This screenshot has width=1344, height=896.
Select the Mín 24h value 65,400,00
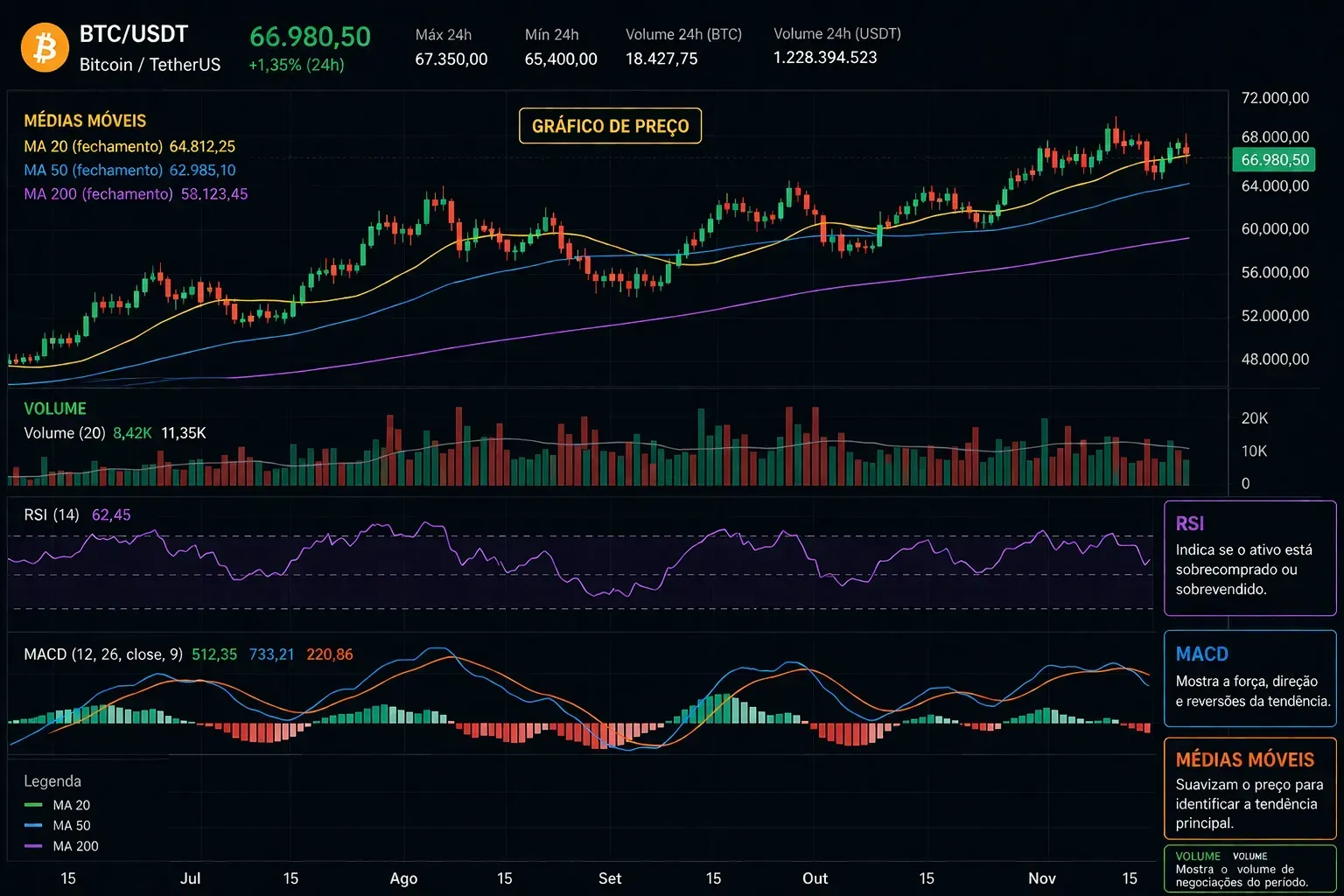pos(561,59)
